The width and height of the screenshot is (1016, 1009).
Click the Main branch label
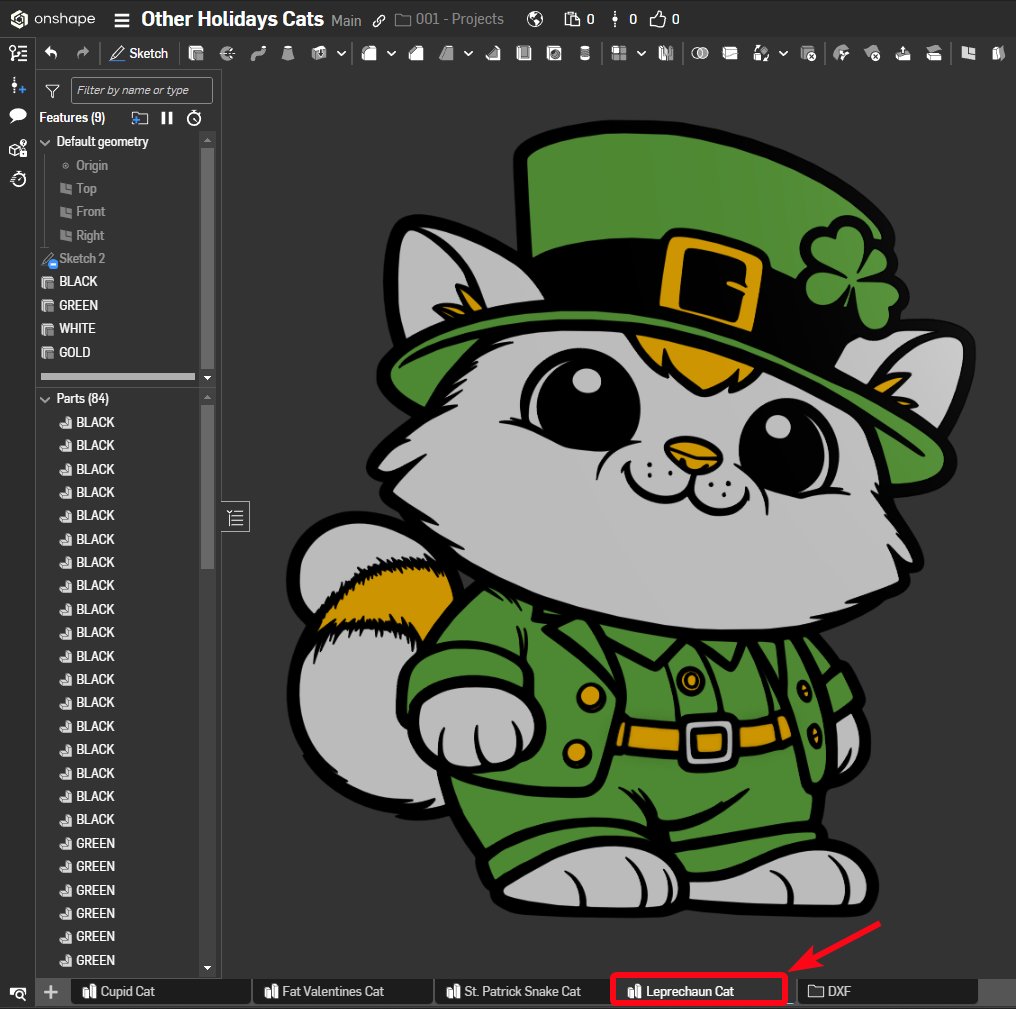tap(346, 21)
